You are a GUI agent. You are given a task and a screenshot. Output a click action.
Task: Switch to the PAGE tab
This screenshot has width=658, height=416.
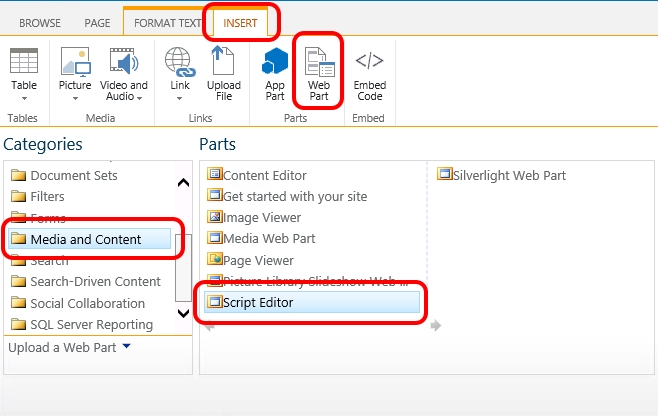(97, 21)
